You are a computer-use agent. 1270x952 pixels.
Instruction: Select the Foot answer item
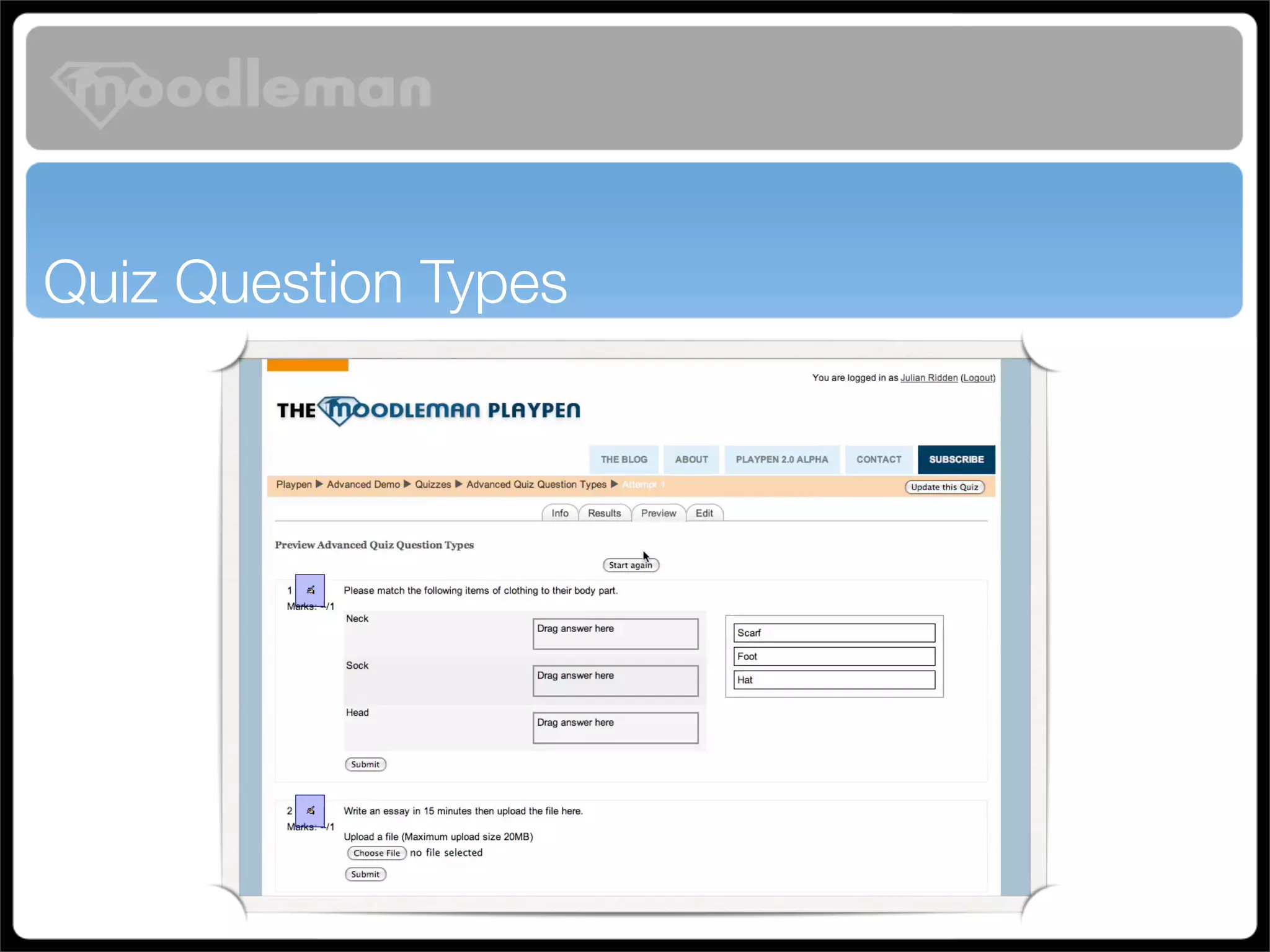coord(834,656)
